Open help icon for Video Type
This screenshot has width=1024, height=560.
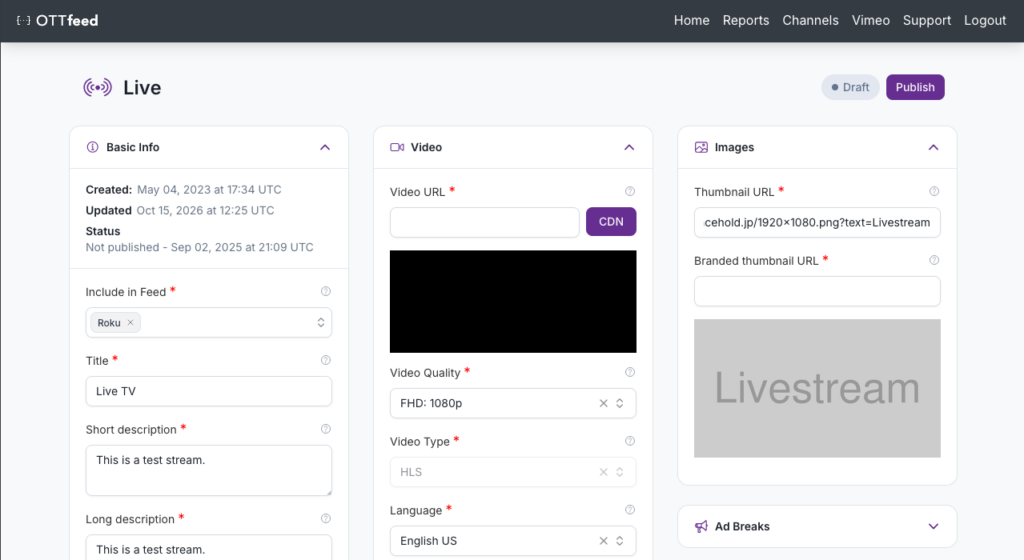tap(630, 441)
